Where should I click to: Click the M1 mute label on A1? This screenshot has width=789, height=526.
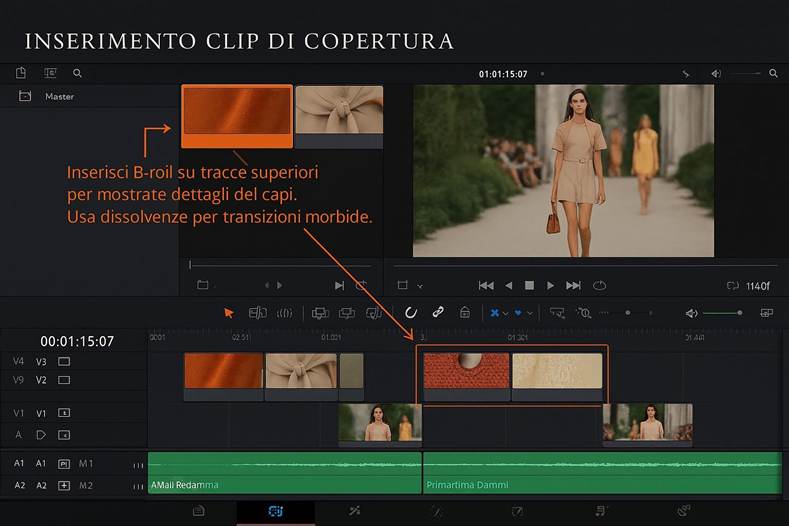click(x=86, y=463)
